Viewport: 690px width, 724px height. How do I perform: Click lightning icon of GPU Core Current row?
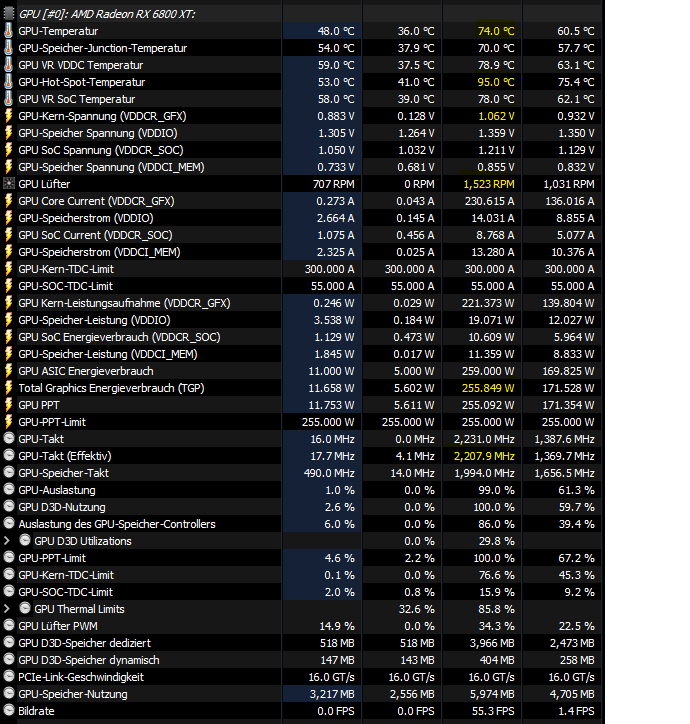8,201
